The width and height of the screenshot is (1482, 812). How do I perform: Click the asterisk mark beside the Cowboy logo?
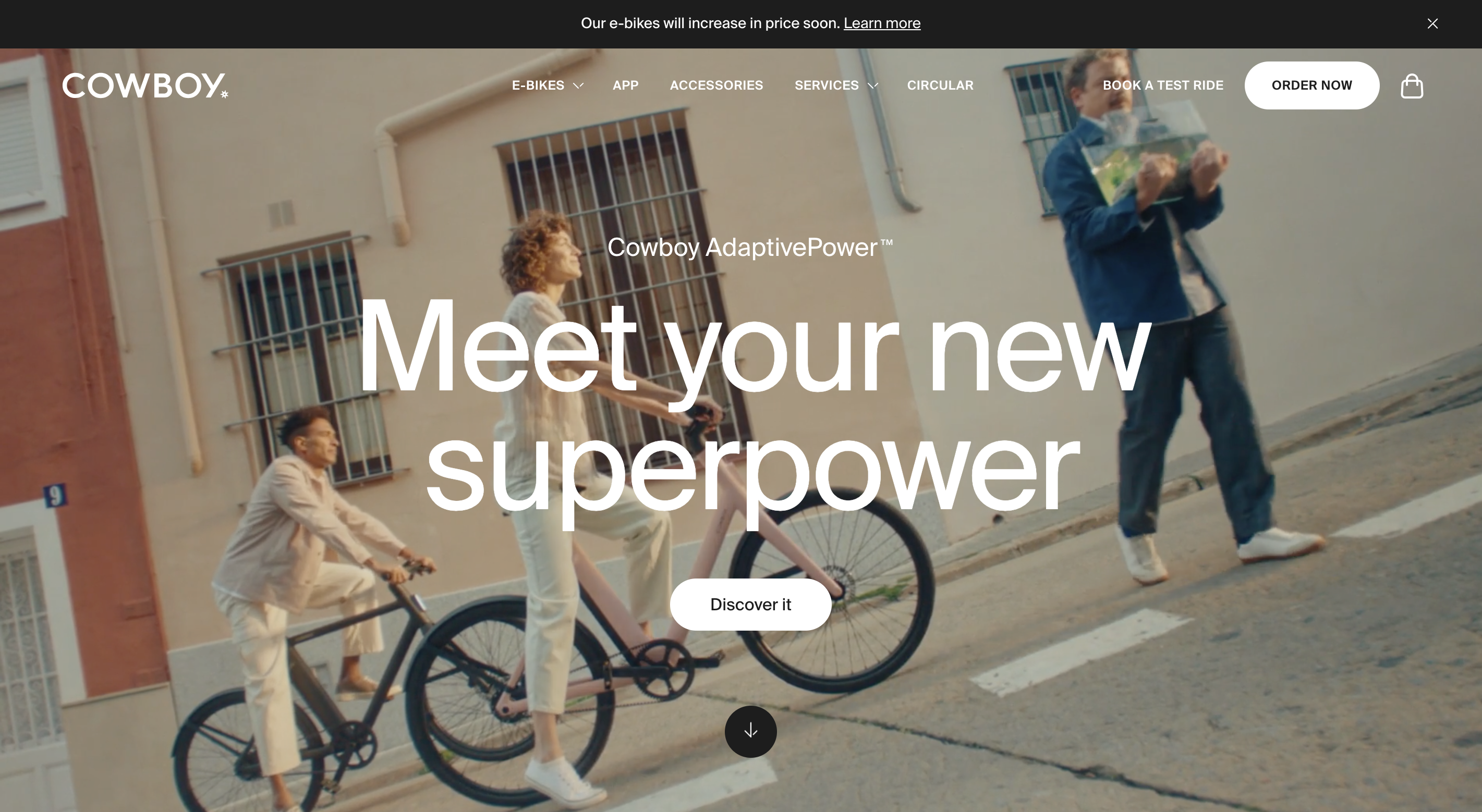click(224, 94)
